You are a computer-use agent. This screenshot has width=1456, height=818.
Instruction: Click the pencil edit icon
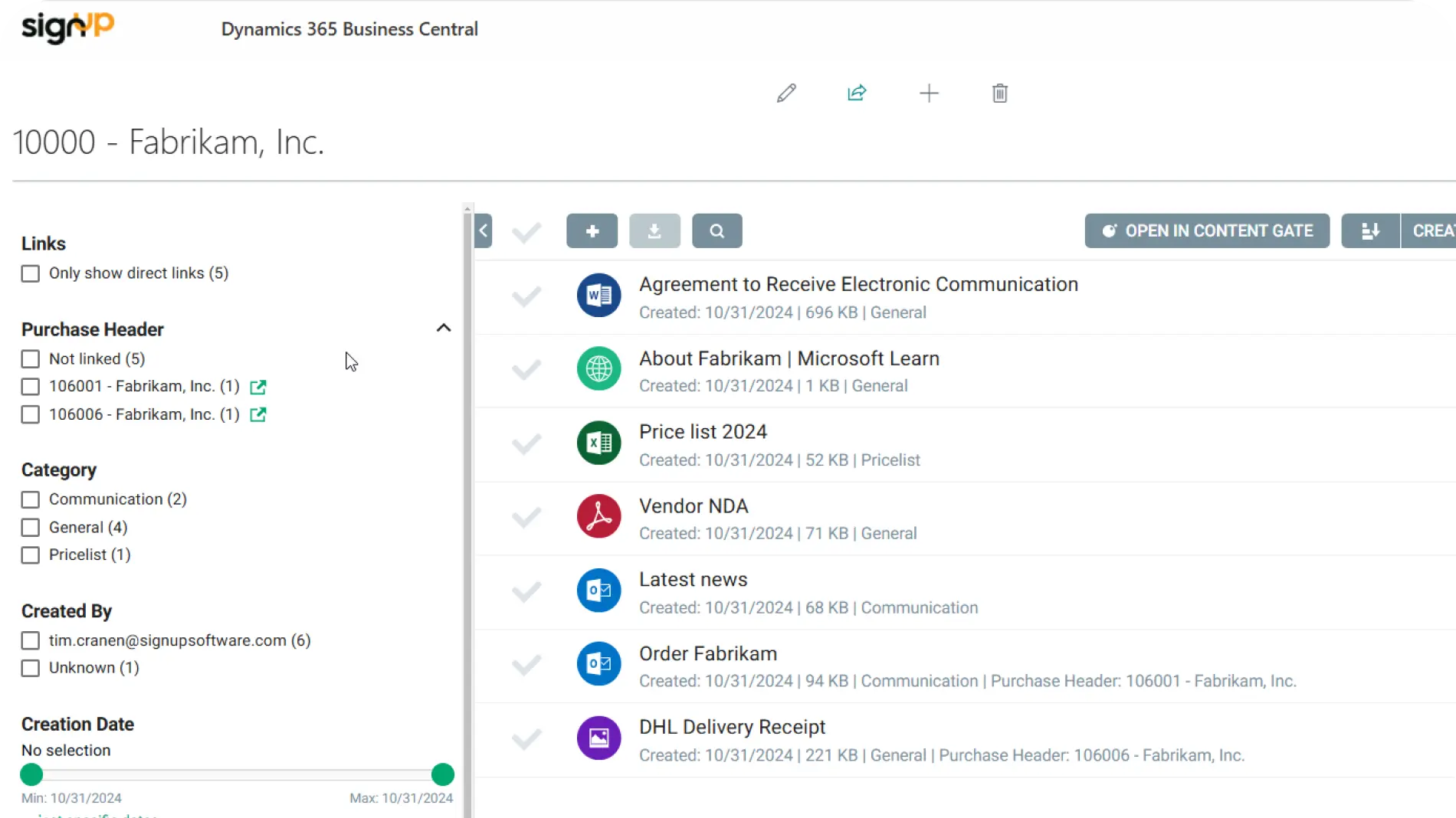pos(786,93)
